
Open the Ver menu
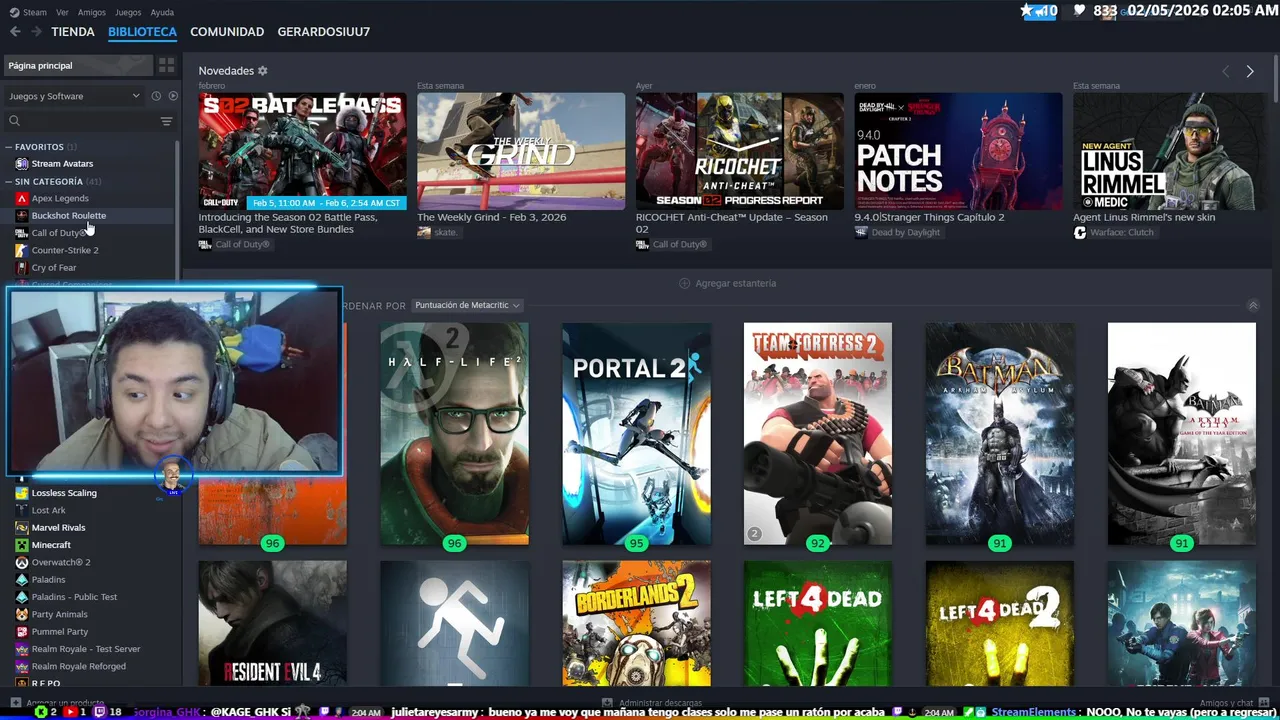pos(63,12)
